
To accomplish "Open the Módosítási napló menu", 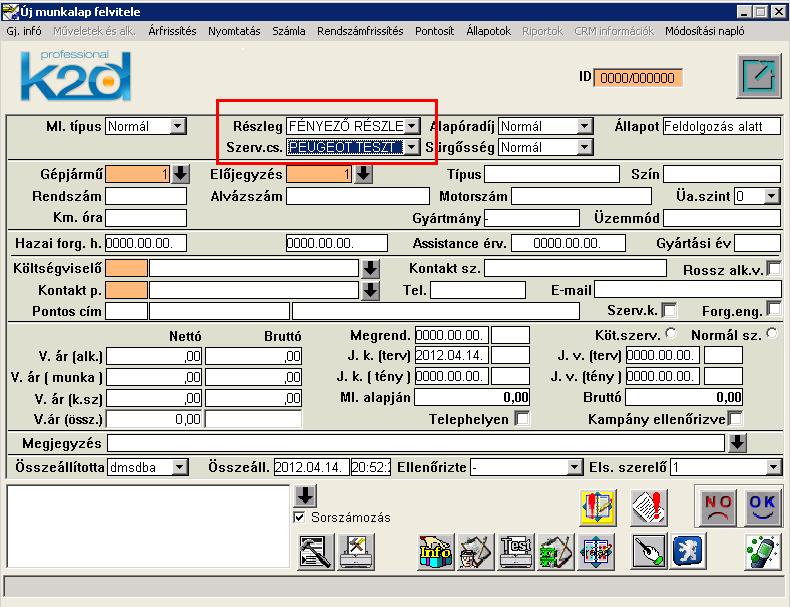I will tap(705, 31).
